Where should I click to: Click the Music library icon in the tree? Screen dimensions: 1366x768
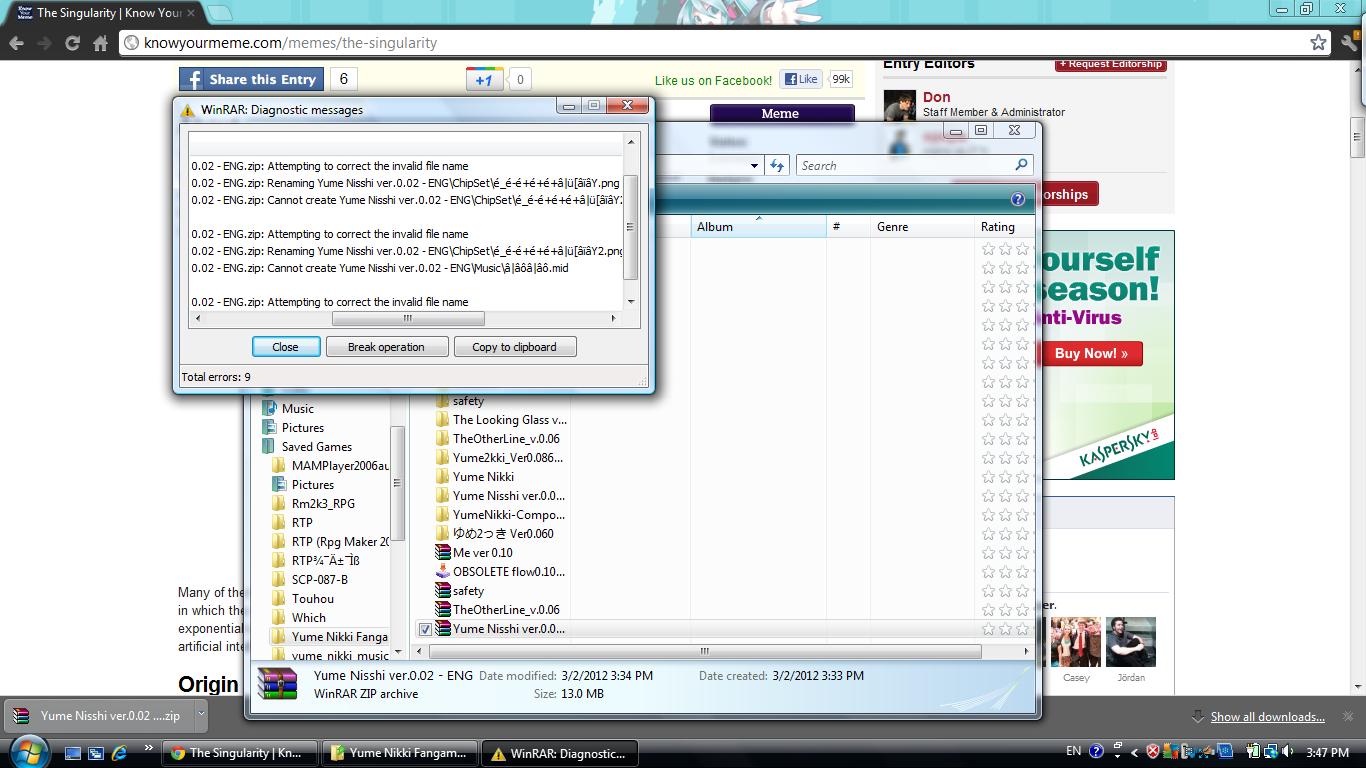269,408
